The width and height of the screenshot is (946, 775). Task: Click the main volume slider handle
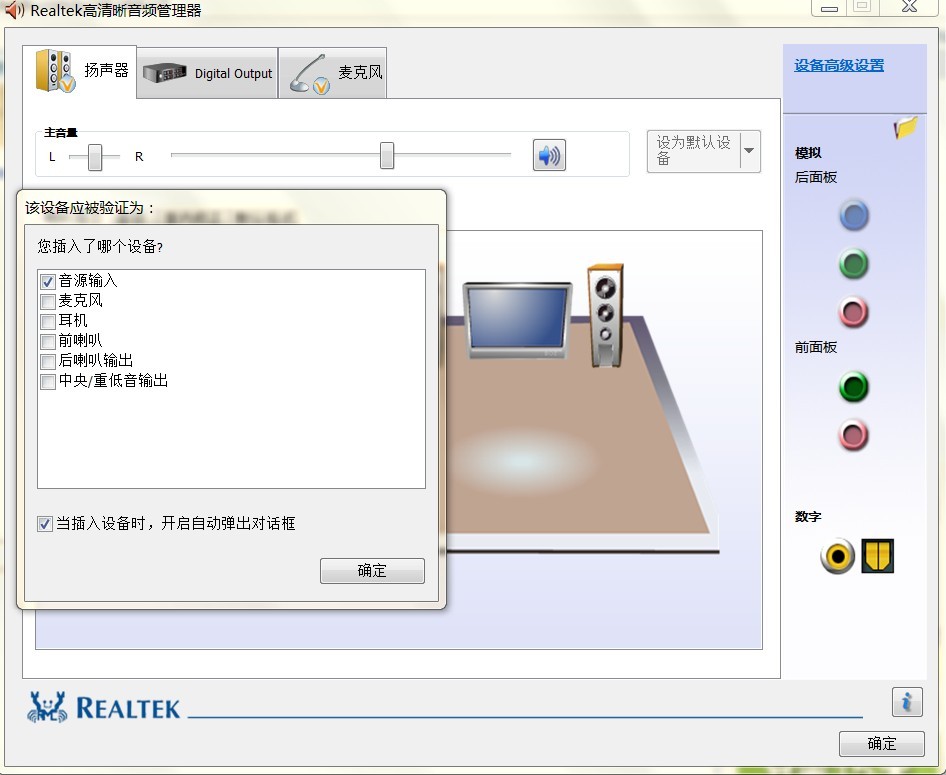tap(387, 155)
